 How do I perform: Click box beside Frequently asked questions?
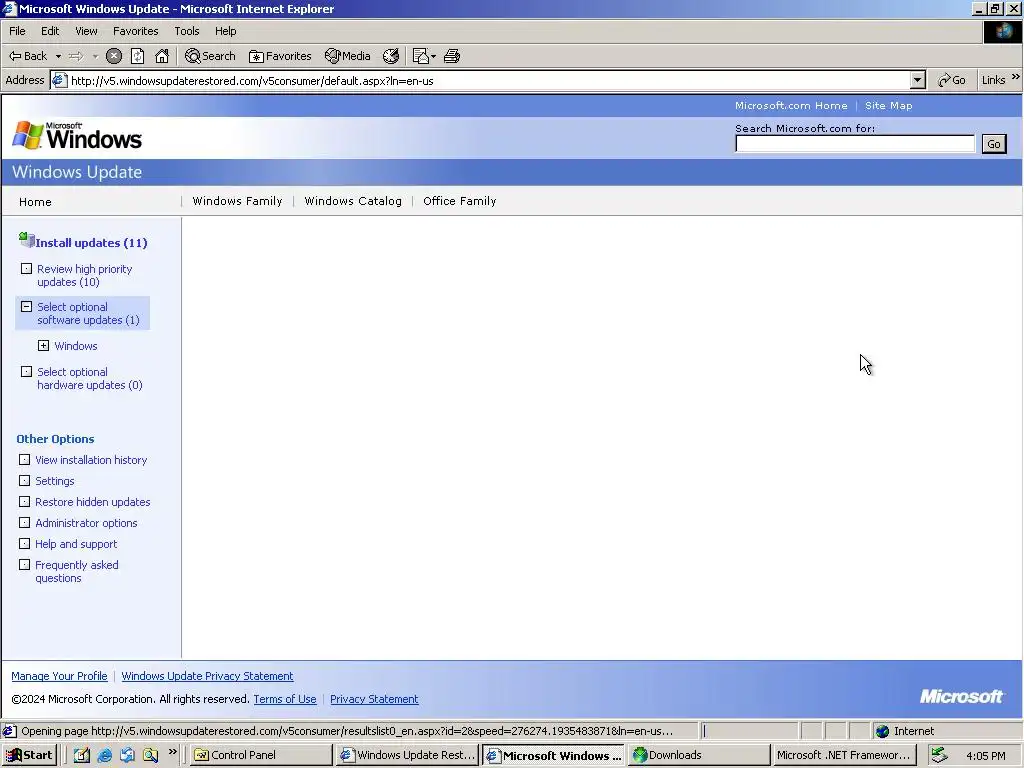(x=24, y=564)
